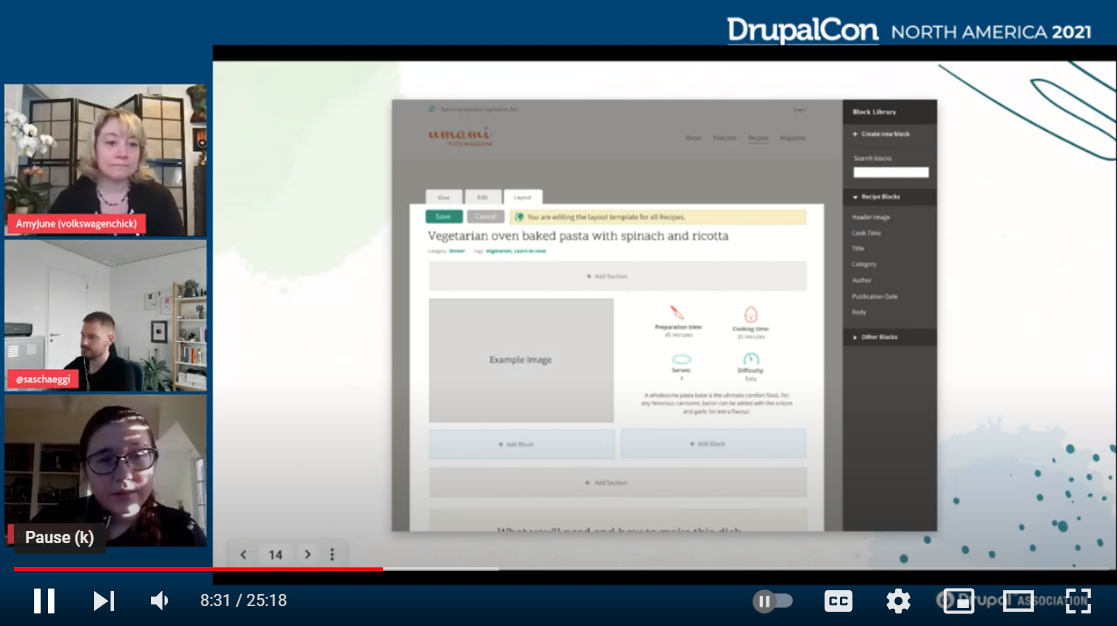Image resolution: width=1117 pixels, height=626 pixels.
Task: Click the 8:31 / 25:18 time display
Action: coord(244,601)
